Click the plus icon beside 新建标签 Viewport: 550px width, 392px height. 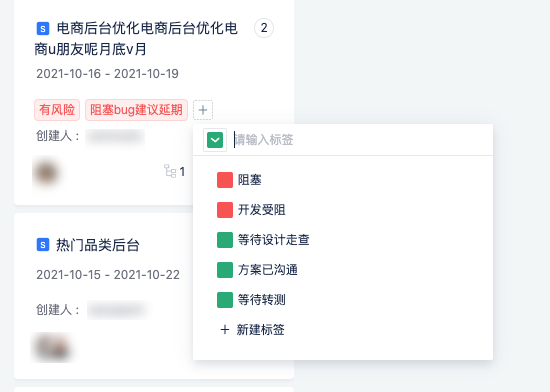(x=224, y=330)
